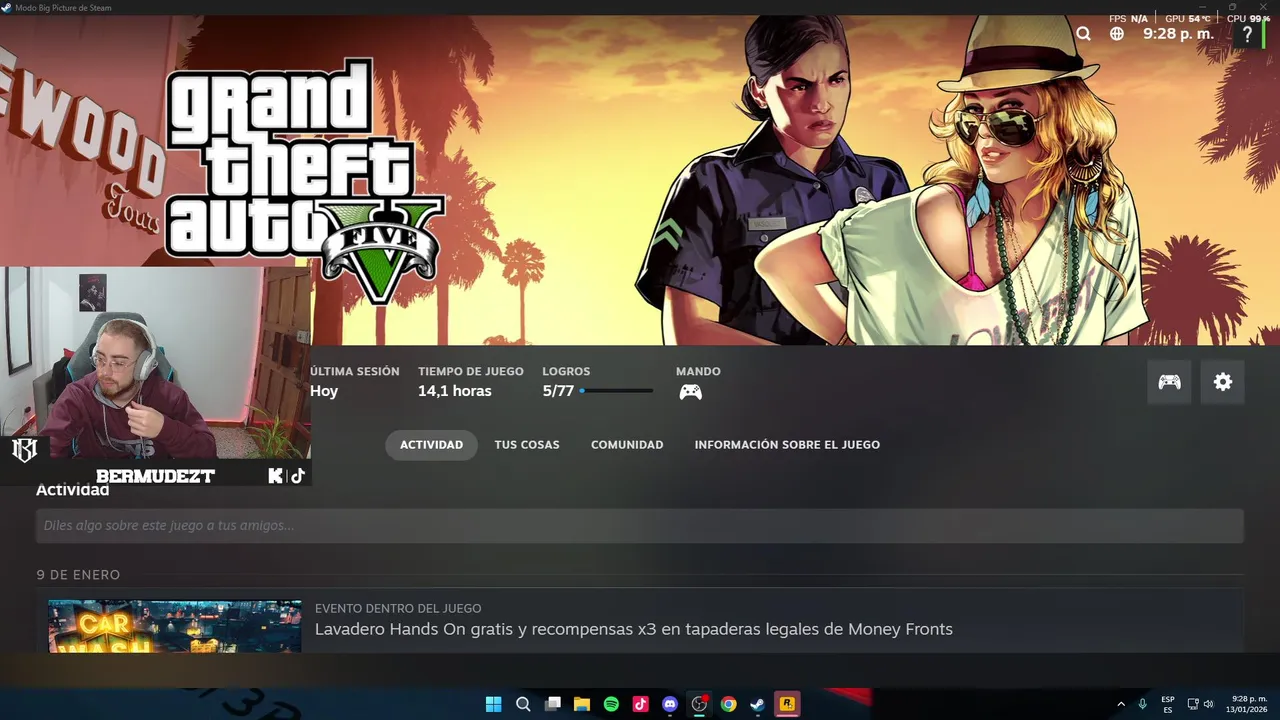Screen dimensions: 1280x720
Task: Open Rockstar Games Launcher taskbar icon
Action: point(787,704)
